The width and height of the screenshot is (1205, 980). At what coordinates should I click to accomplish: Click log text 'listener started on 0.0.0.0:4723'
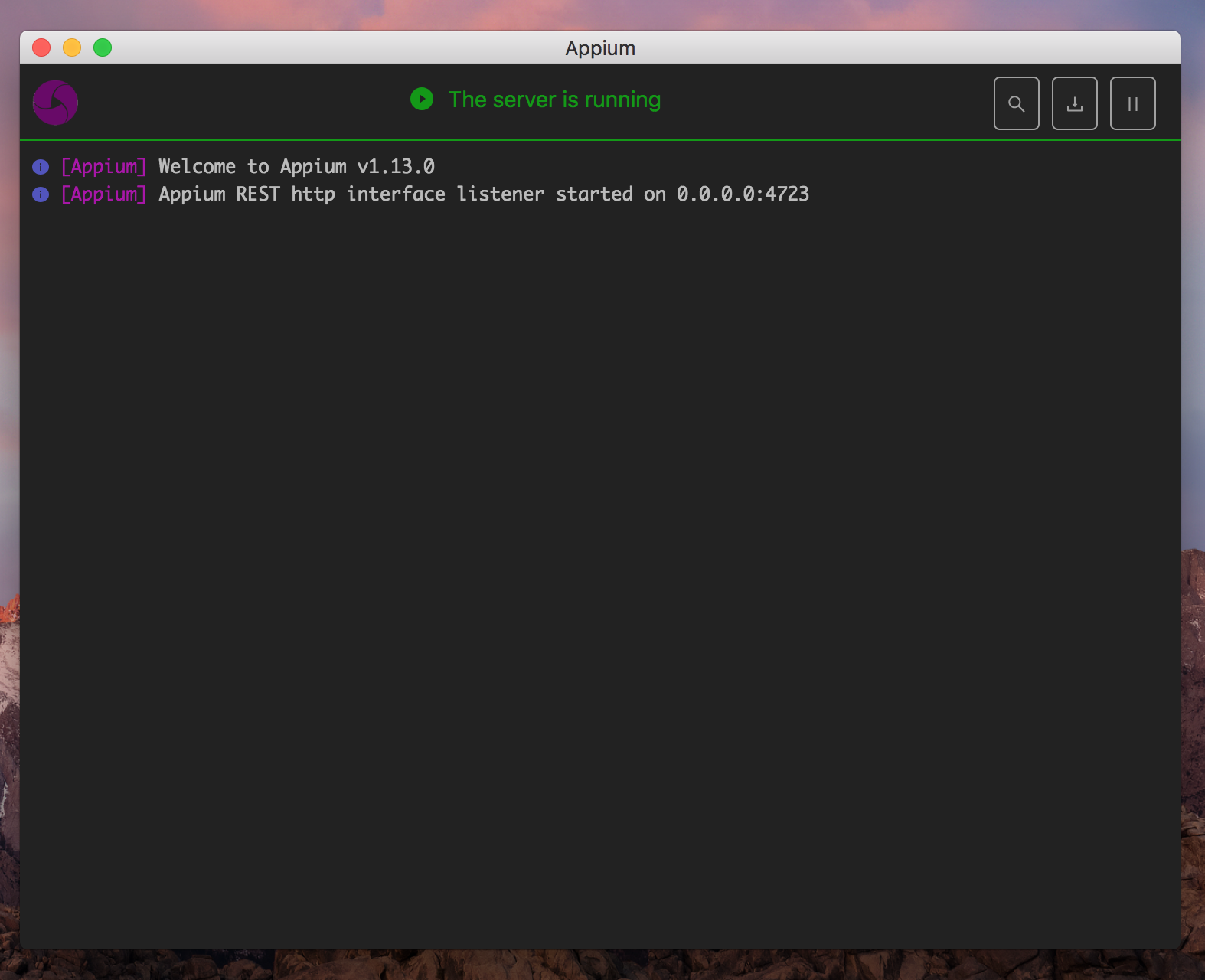click(633, 194)
